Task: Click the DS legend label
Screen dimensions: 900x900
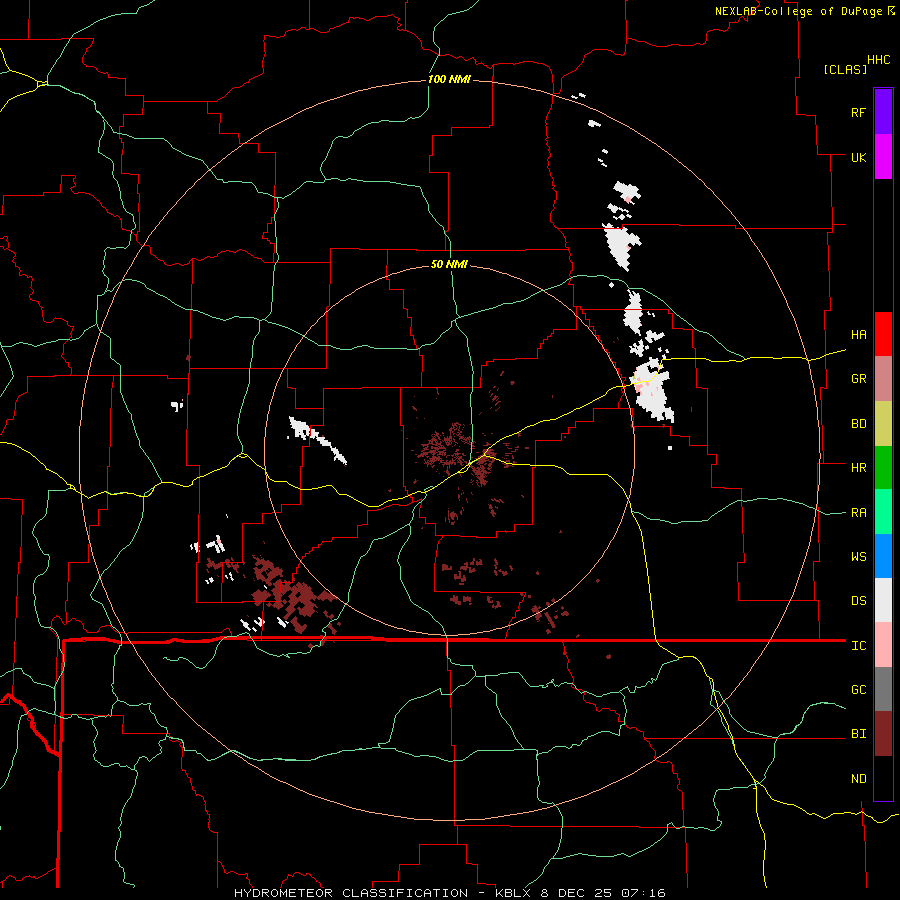Action: pos(858,600)
